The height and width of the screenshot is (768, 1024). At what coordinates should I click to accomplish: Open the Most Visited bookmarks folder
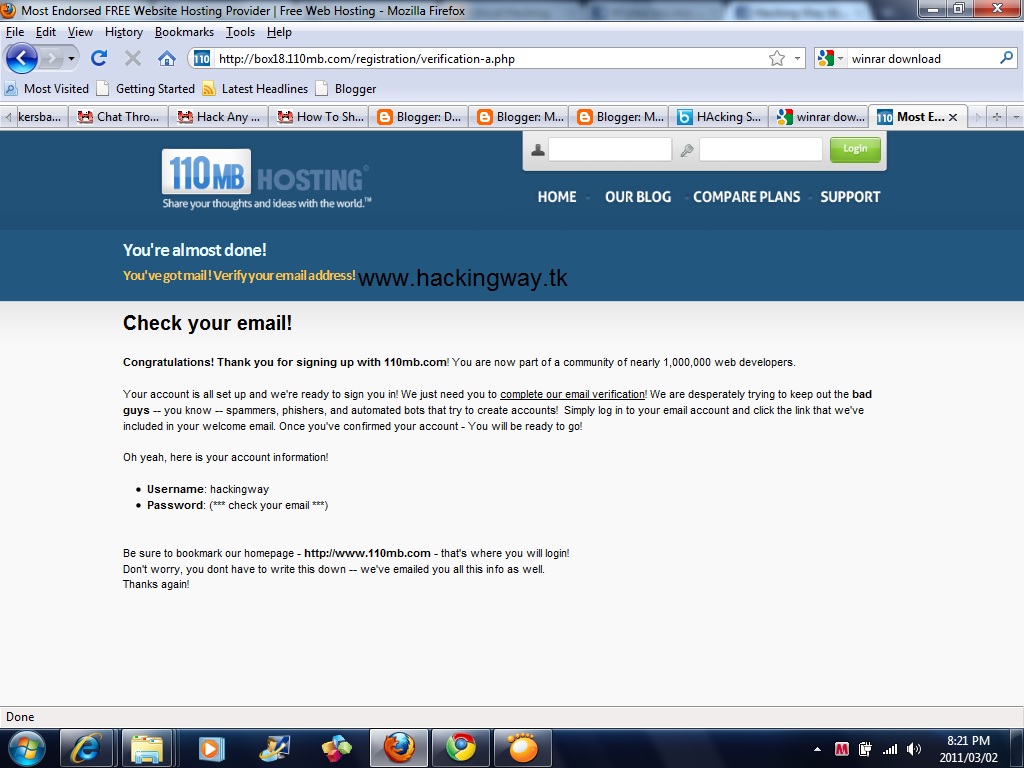(47, 89)
